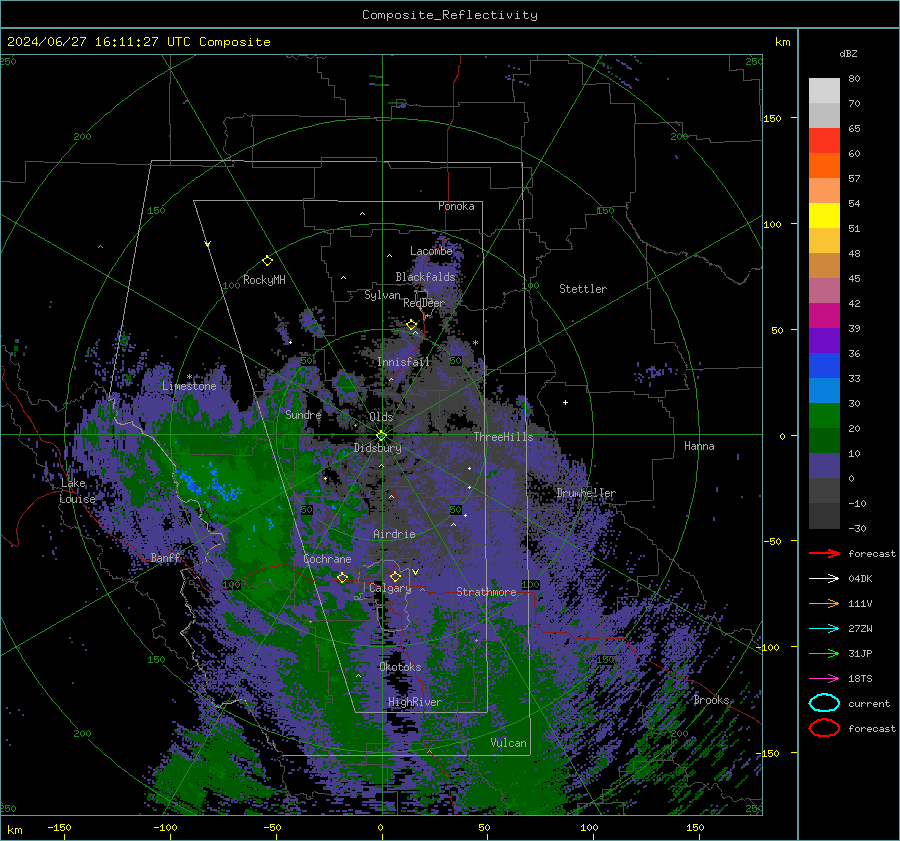The height and width of the screenshot is (841, 900).
Task: Click the Sundre label
Action: pyautogui.click(x=303, y=414)
